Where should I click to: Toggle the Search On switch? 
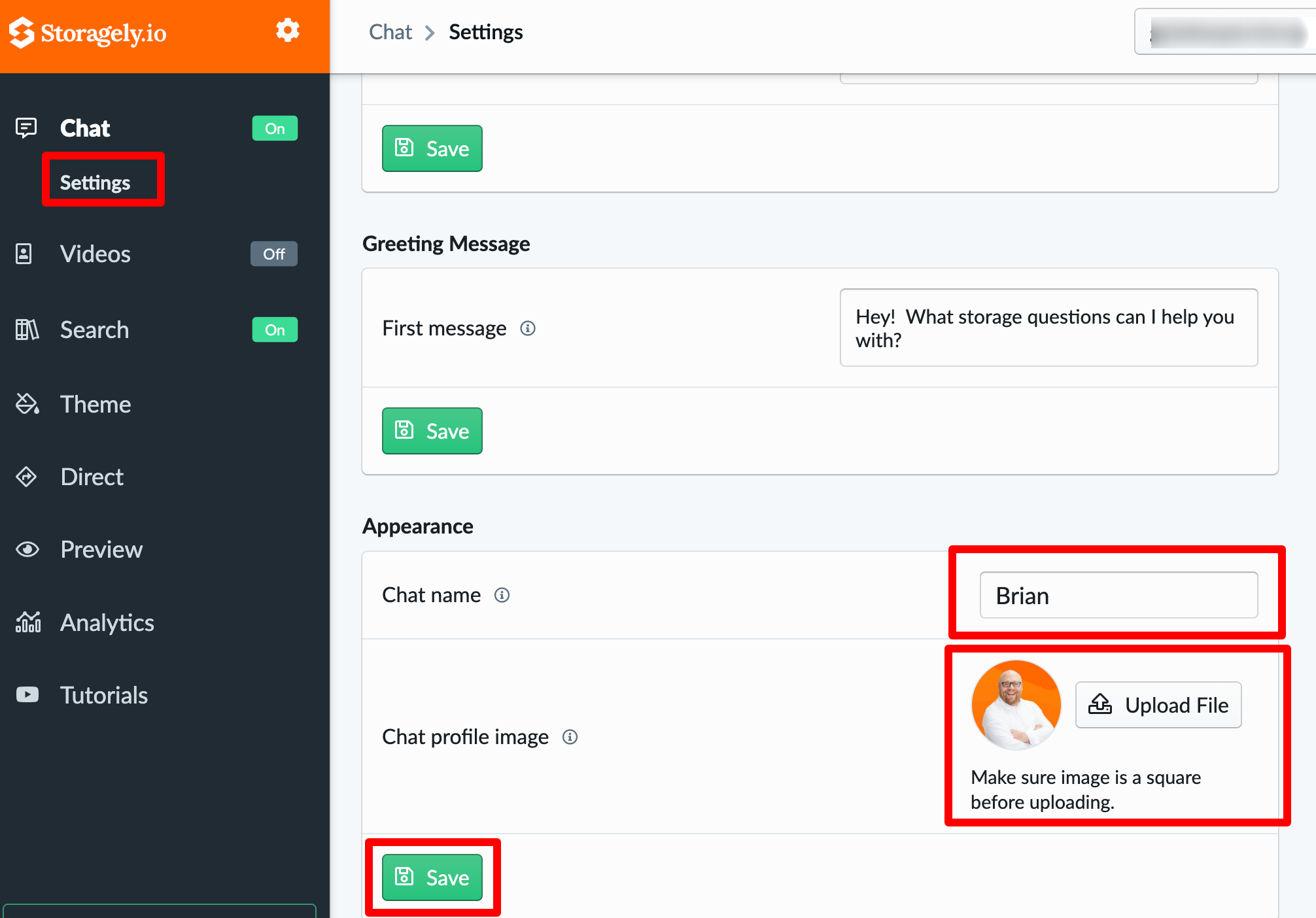tap(275, 330)
